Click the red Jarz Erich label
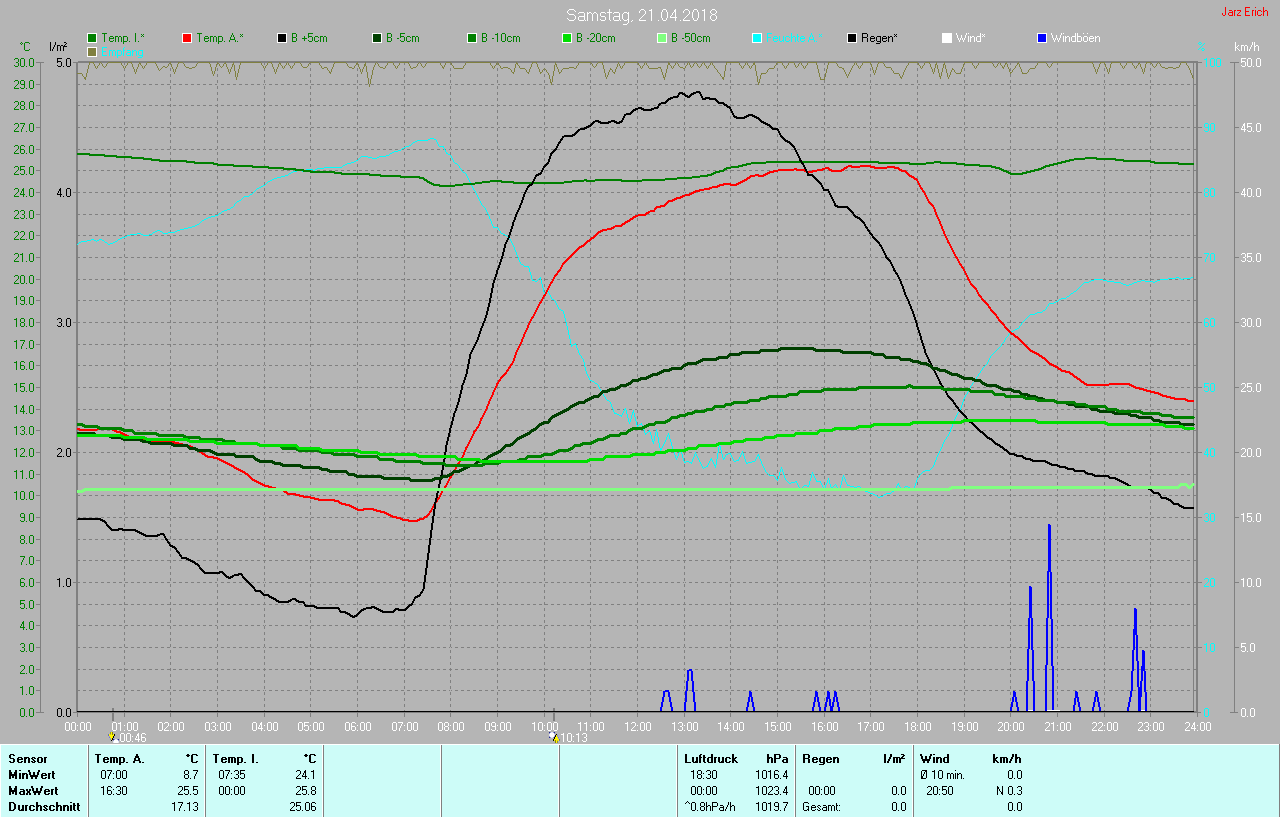 coord(1244,12)
